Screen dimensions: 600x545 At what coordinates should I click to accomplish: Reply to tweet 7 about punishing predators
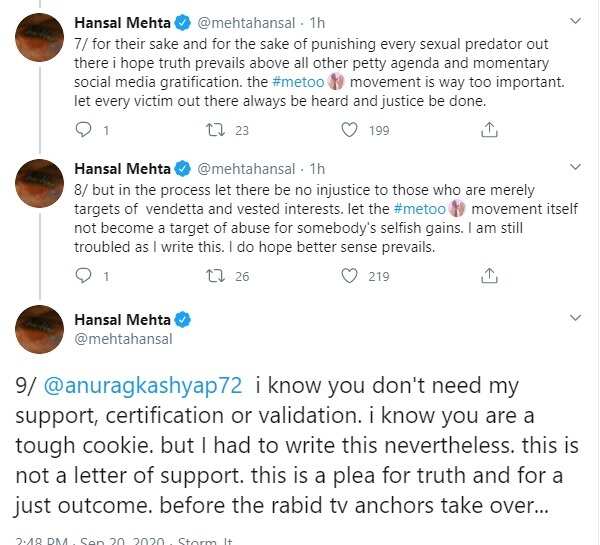(84, 129)
